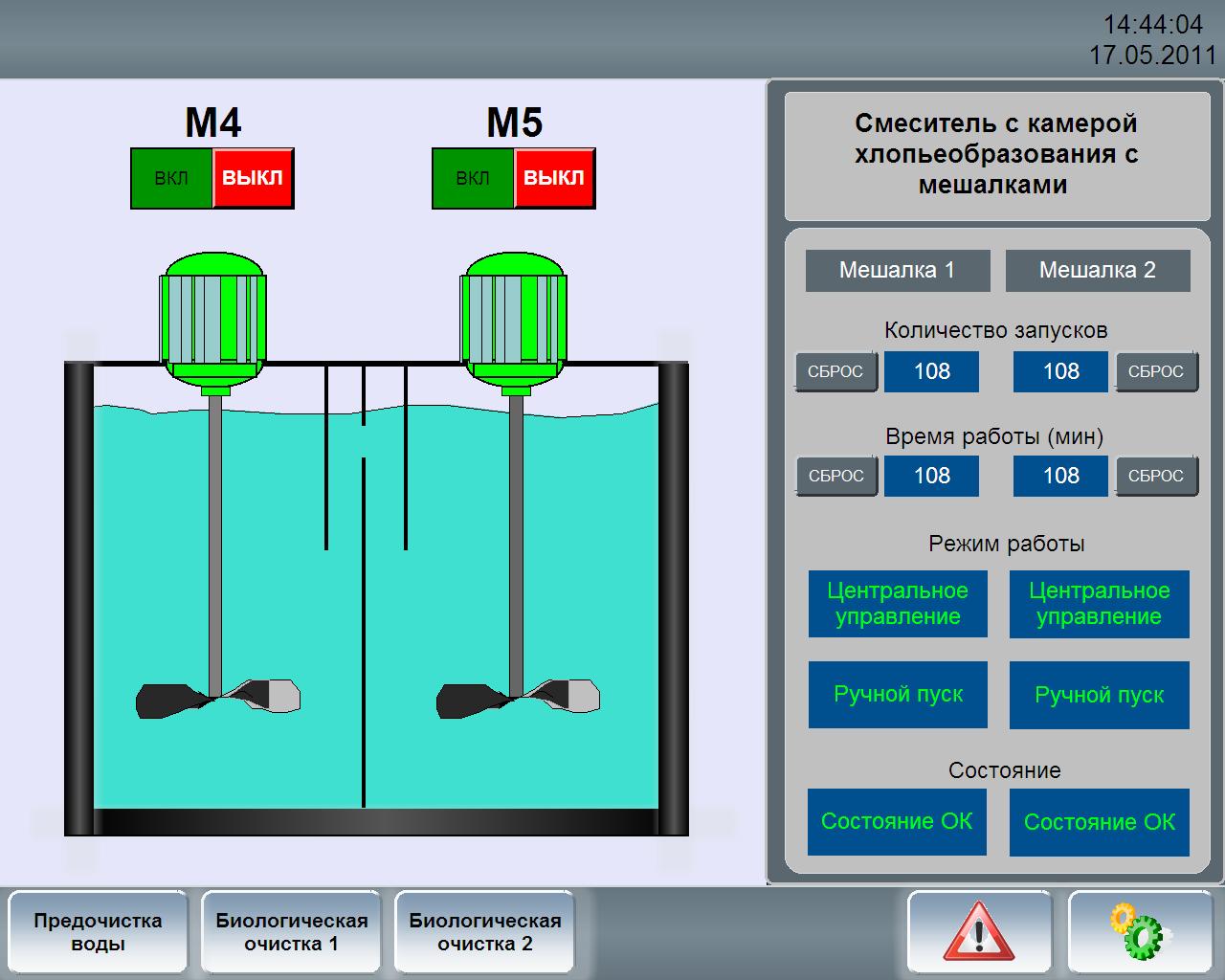Select Центральное управление mode for Мешалка 1
Image resolution: width=1225 pixels, height=980 pixels.
(x=898, y=604)
